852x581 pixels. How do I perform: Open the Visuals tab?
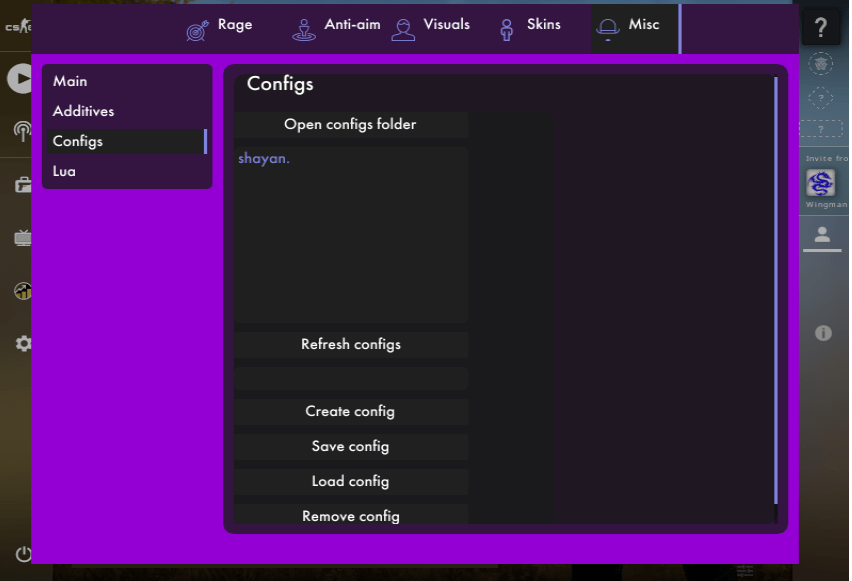point(430,29)
